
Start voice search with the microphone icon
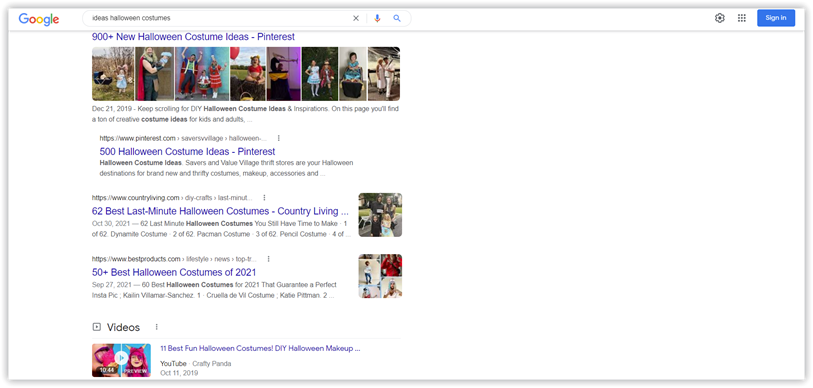tap(377, 18)
